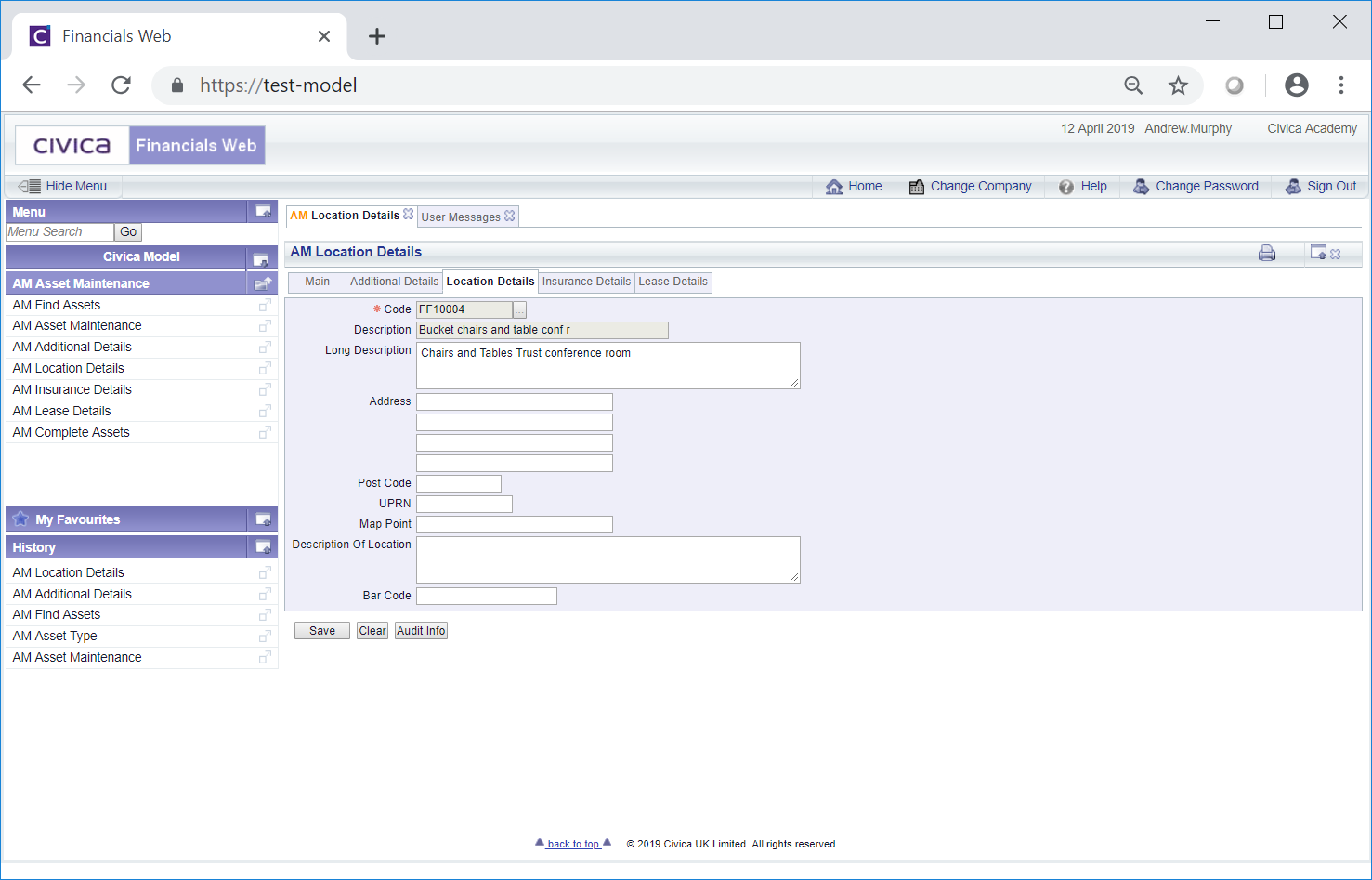Click the back to top link

pos(573,844)
